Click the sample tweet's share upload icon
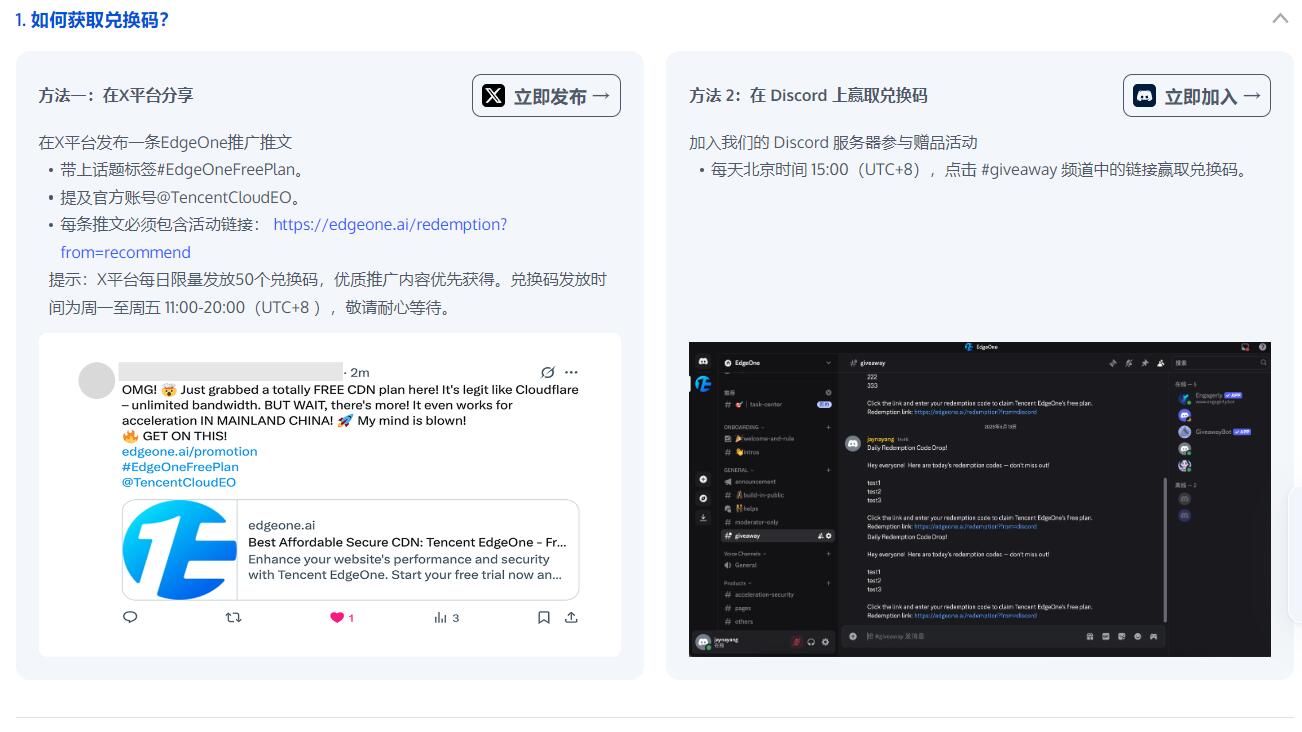Image resolution: width=1302 pixels, height=732 pixels. (x=571, y=617)
